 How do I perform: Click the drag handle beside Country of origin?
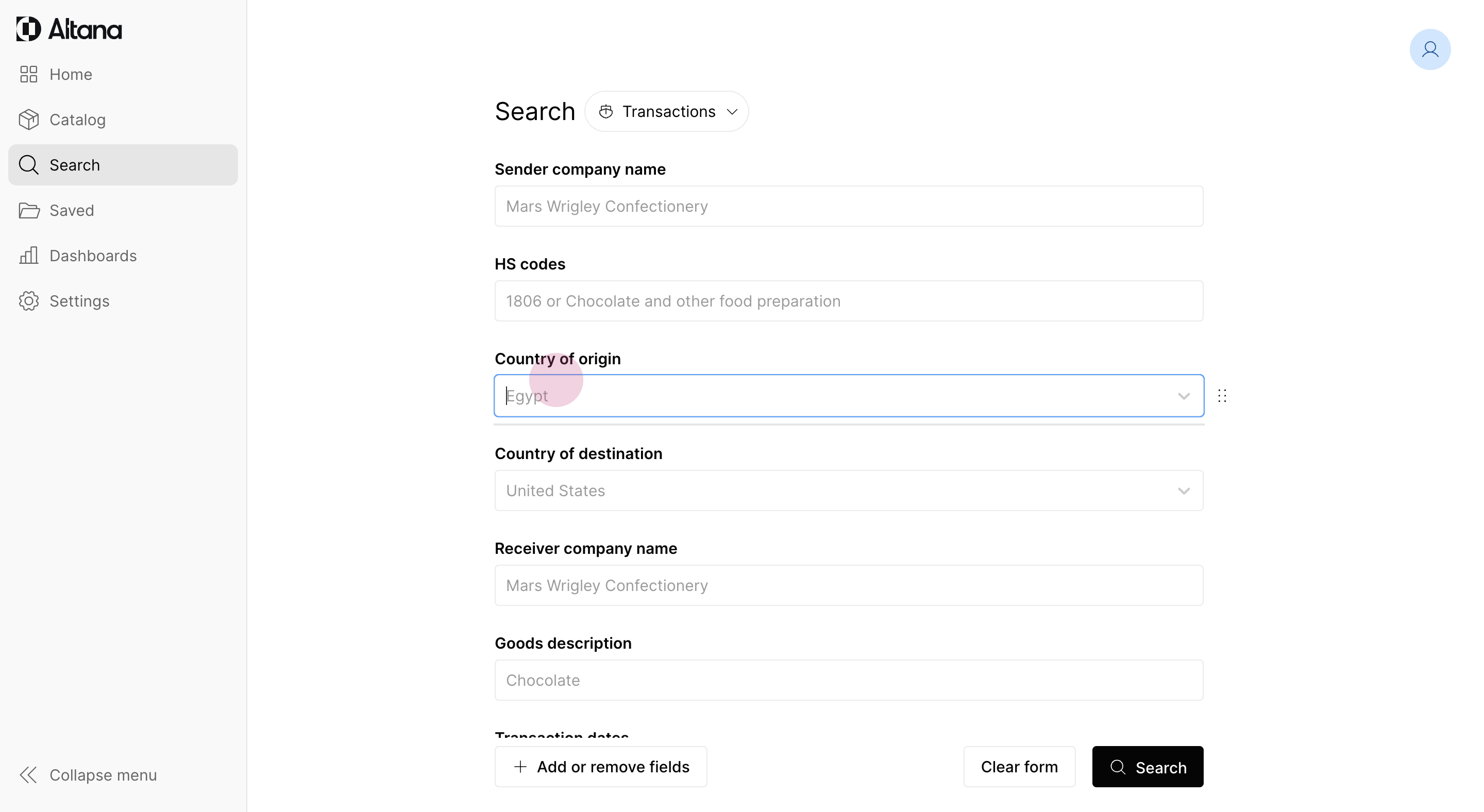[x=1222, y=396]
